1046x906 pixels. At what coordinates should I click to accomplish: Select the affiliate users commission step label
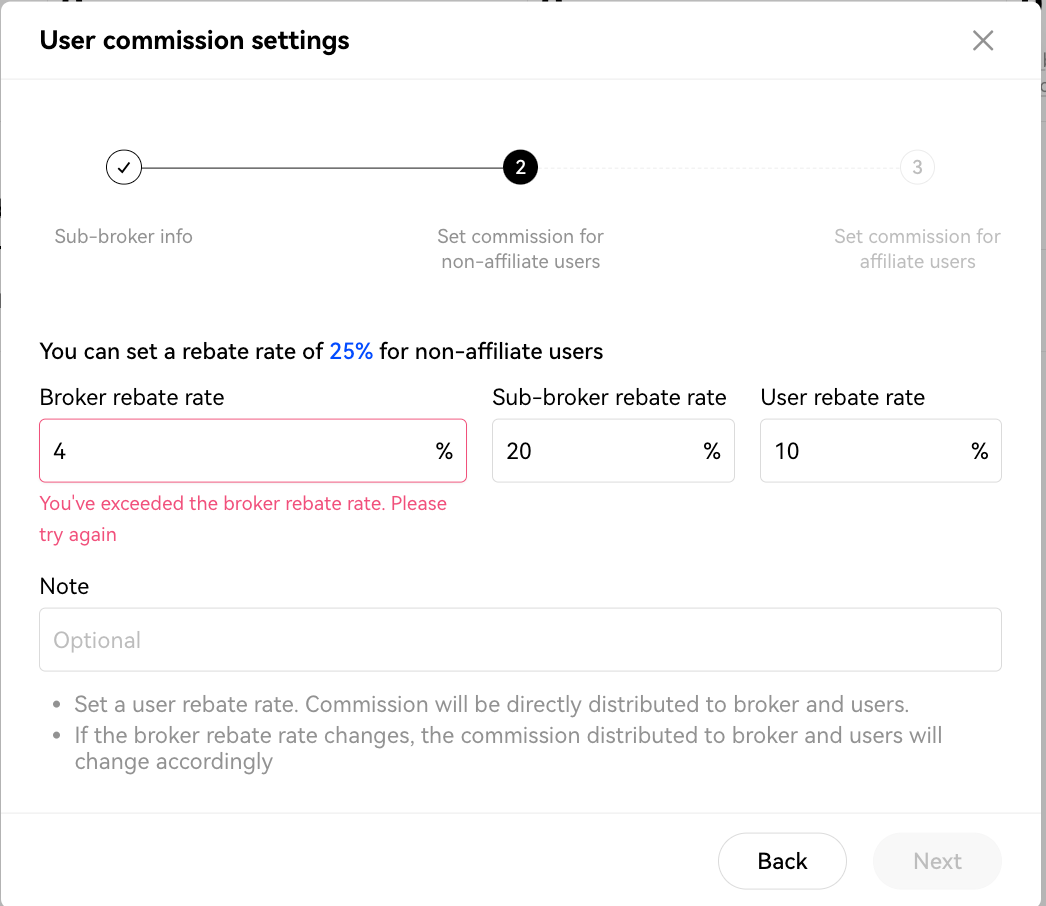pyautogui.click(x=917, y=249)
